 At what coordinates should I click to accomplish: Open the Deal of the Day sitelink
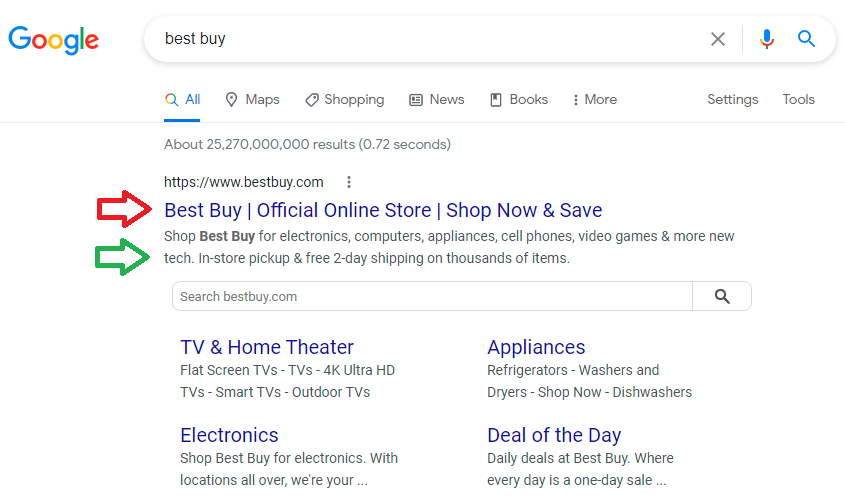coord(554,435)
